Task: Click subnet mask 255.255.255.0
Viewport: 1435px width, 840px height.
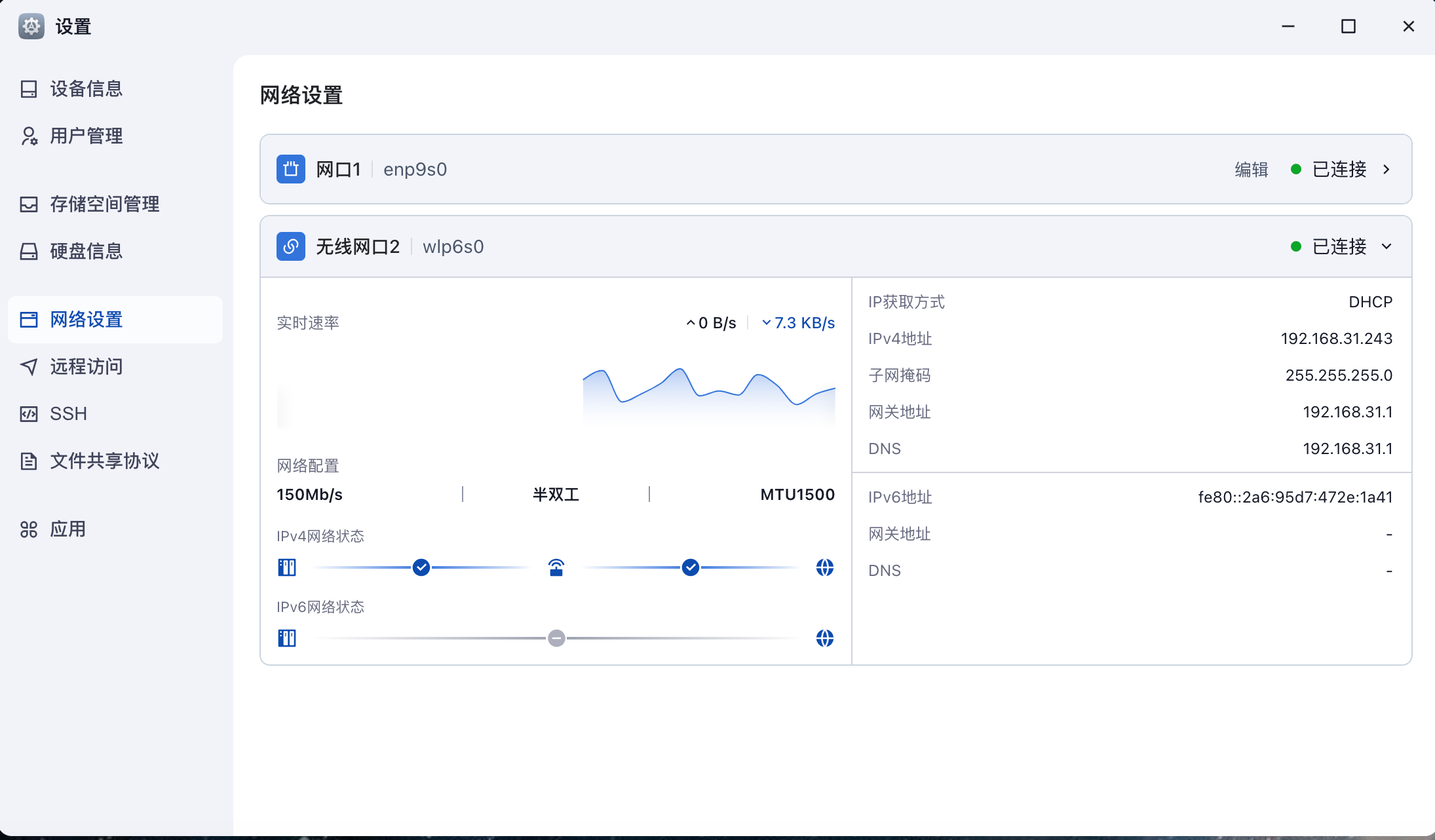Action: pos(1339,375)
